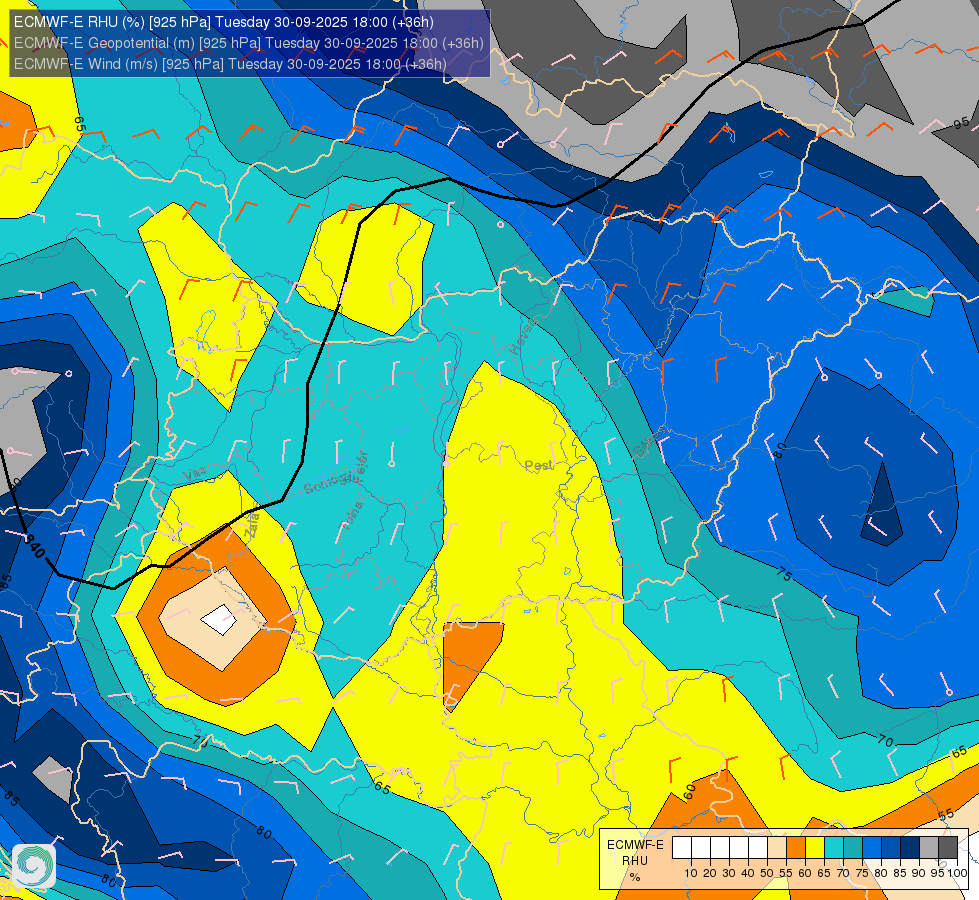Click the legend tick label 10
The height and width of the screenshot is (900, 979).
tap(691, 873)
